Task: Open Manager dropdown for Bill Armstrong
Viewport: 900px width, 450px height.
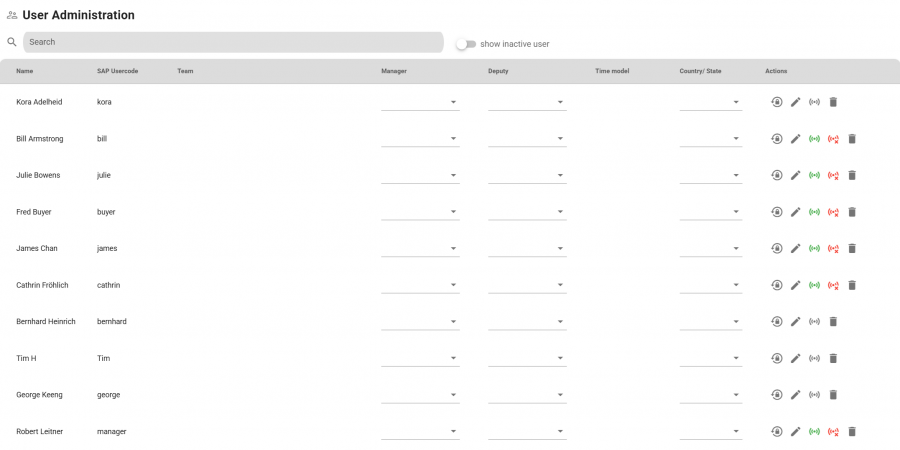Action: 420,139
